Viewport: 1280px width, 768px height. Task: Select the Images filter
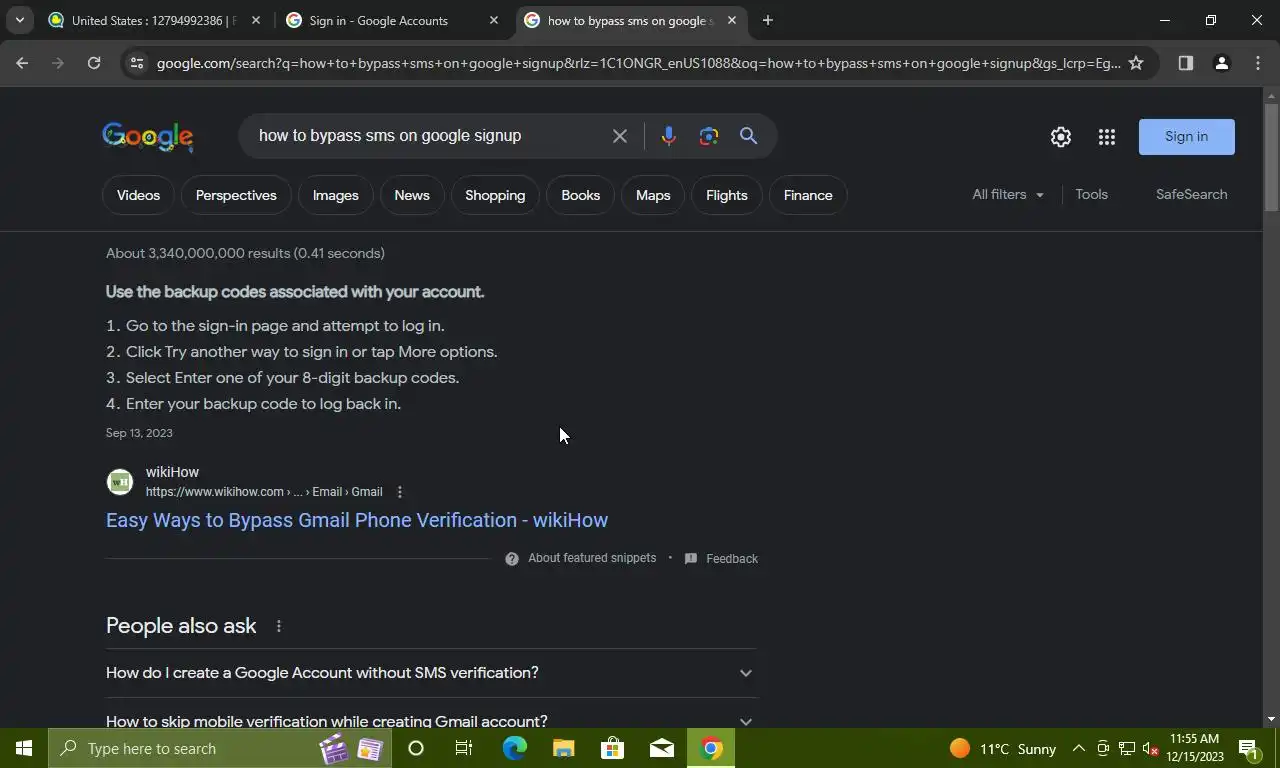click(335, 195)
